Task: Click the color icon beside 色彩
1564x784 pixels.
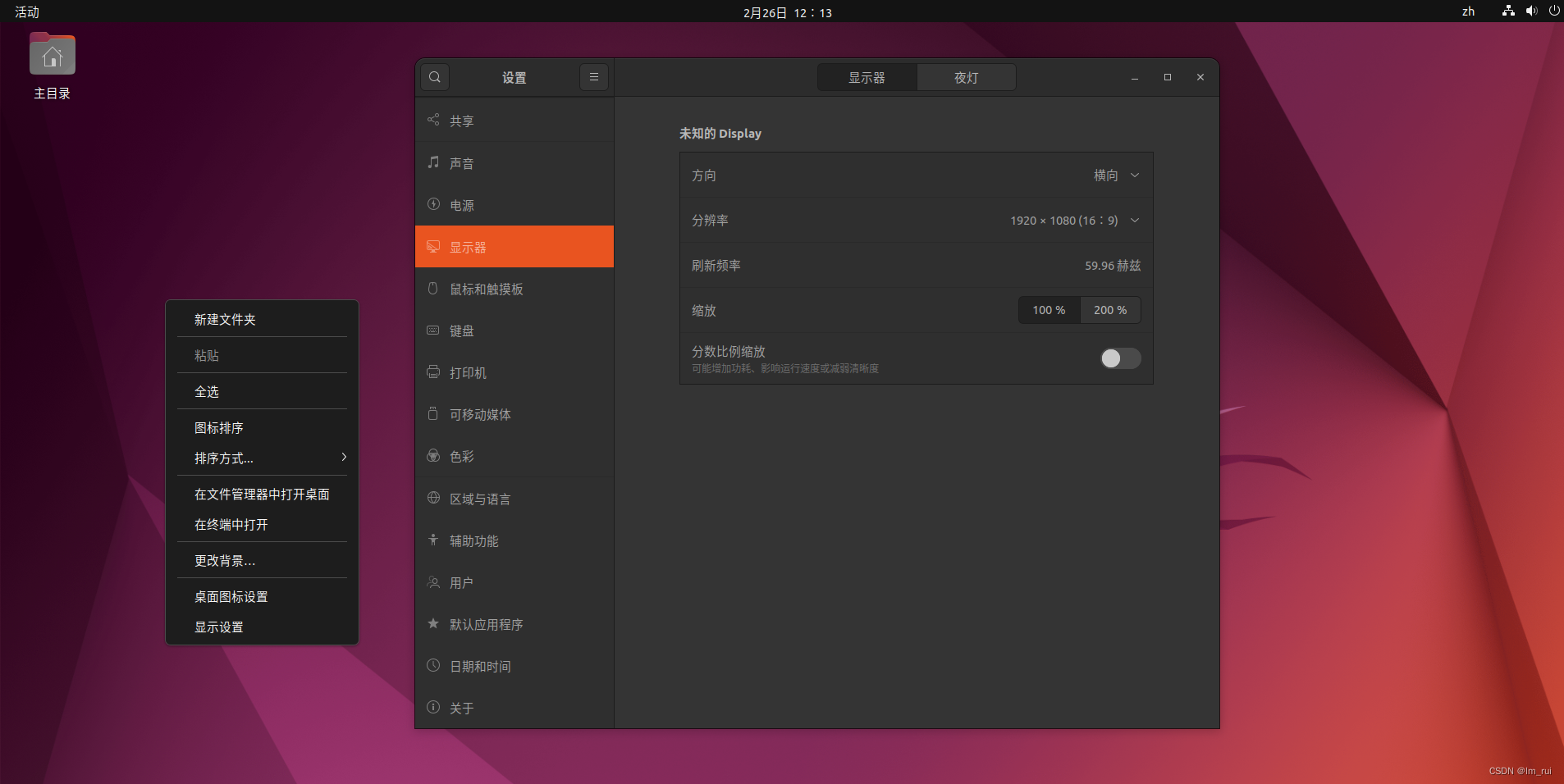Action: (433, 455)
